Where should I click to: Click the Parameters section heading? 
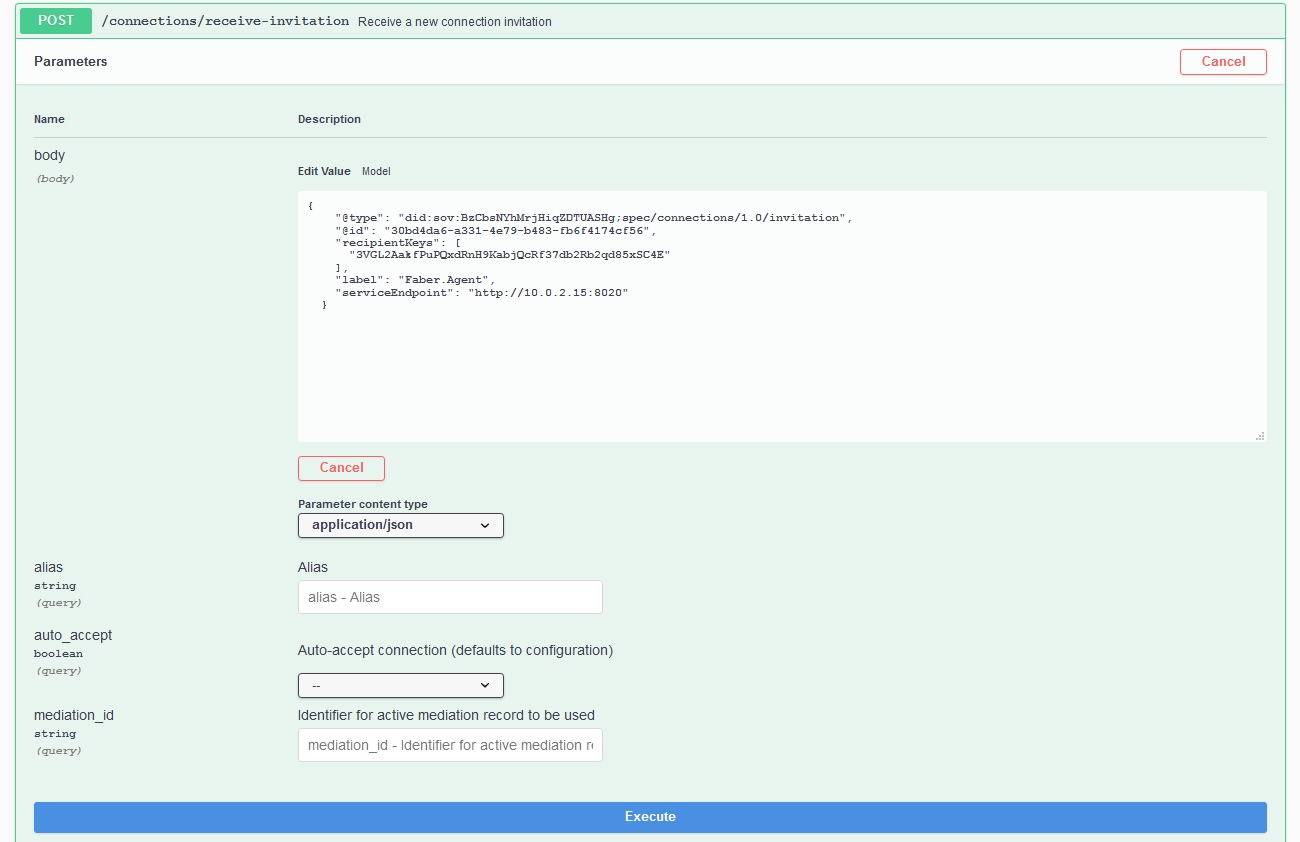[x=70, y=61]
